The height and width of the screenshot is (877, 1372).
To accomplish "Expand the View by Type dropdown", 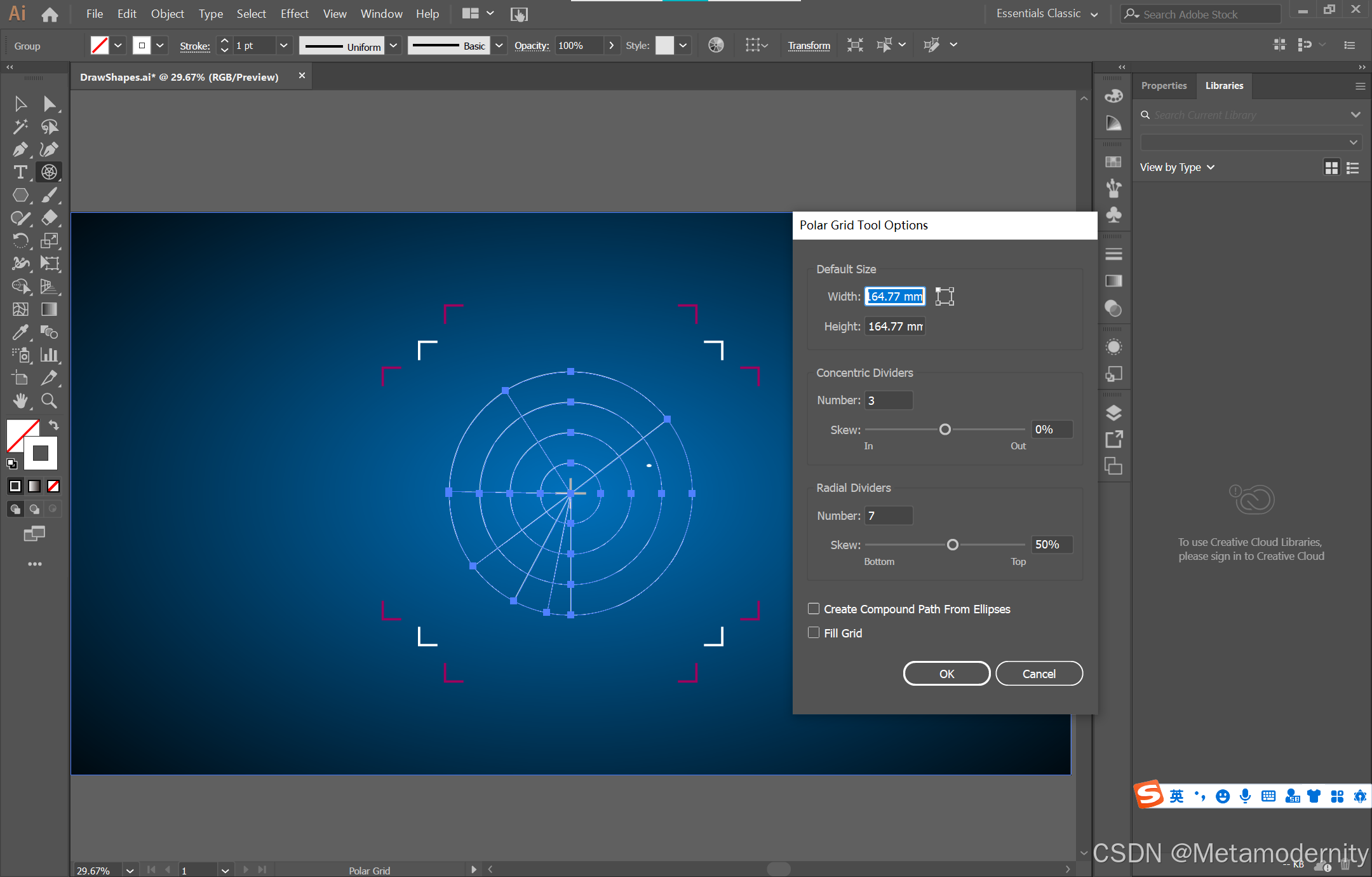I will click(1176, 167).
